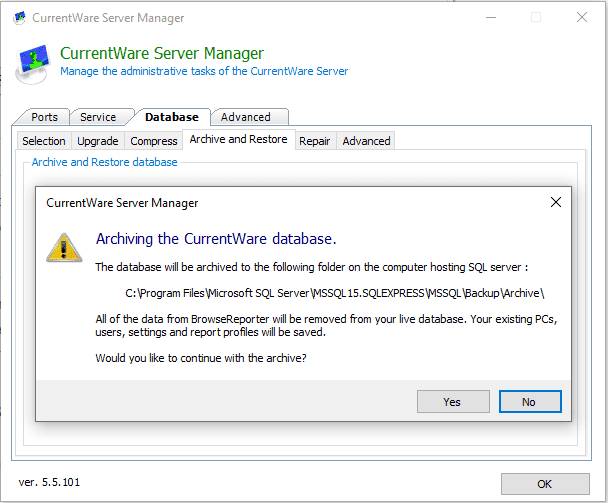Decline the archive with No
608x503 pixels.
click(530, 402)
